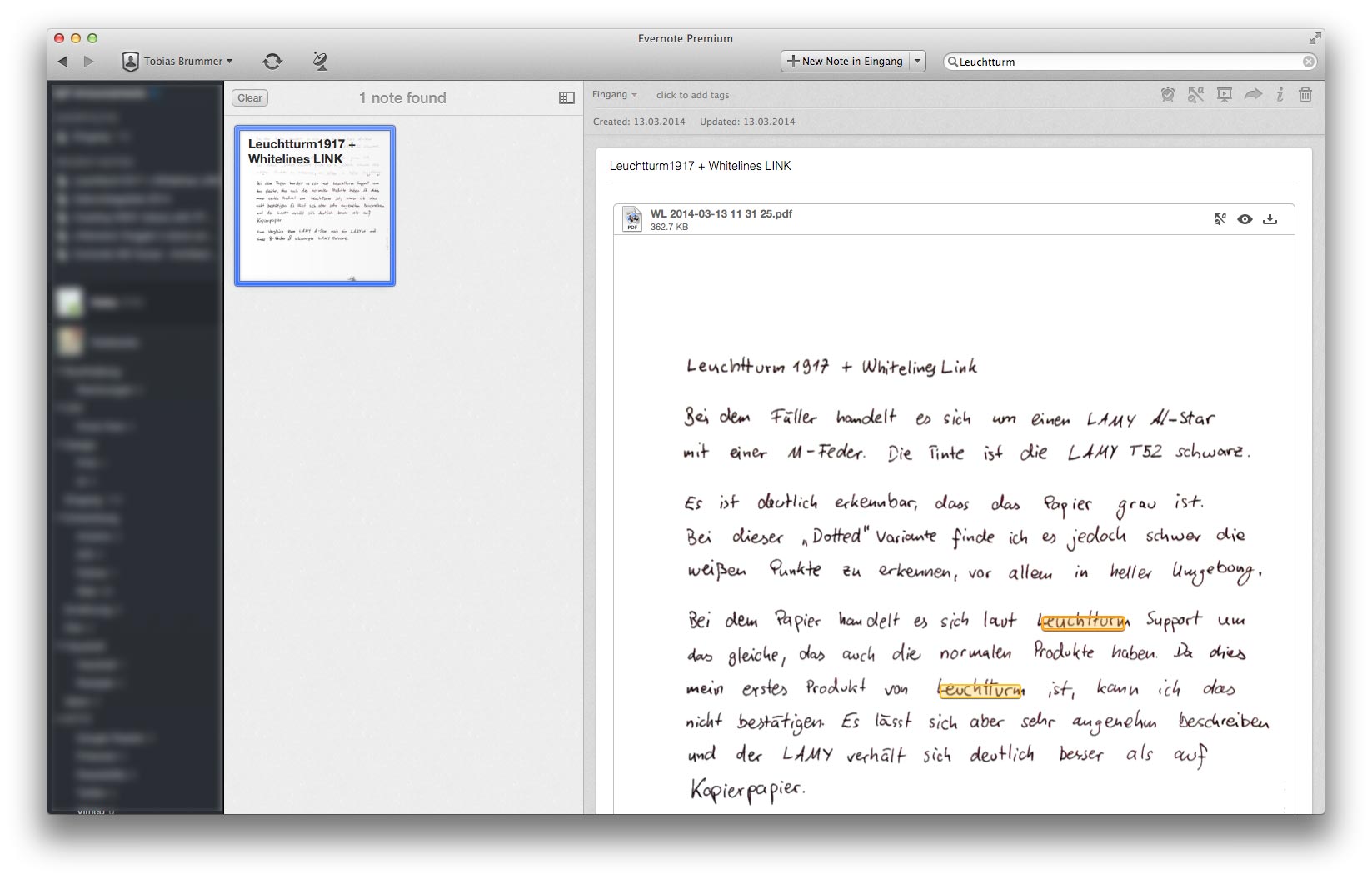The width and height of the screenshot is (1372, 880).
Task: Click the 362.7 KB file size text
Action: (669, 227)
